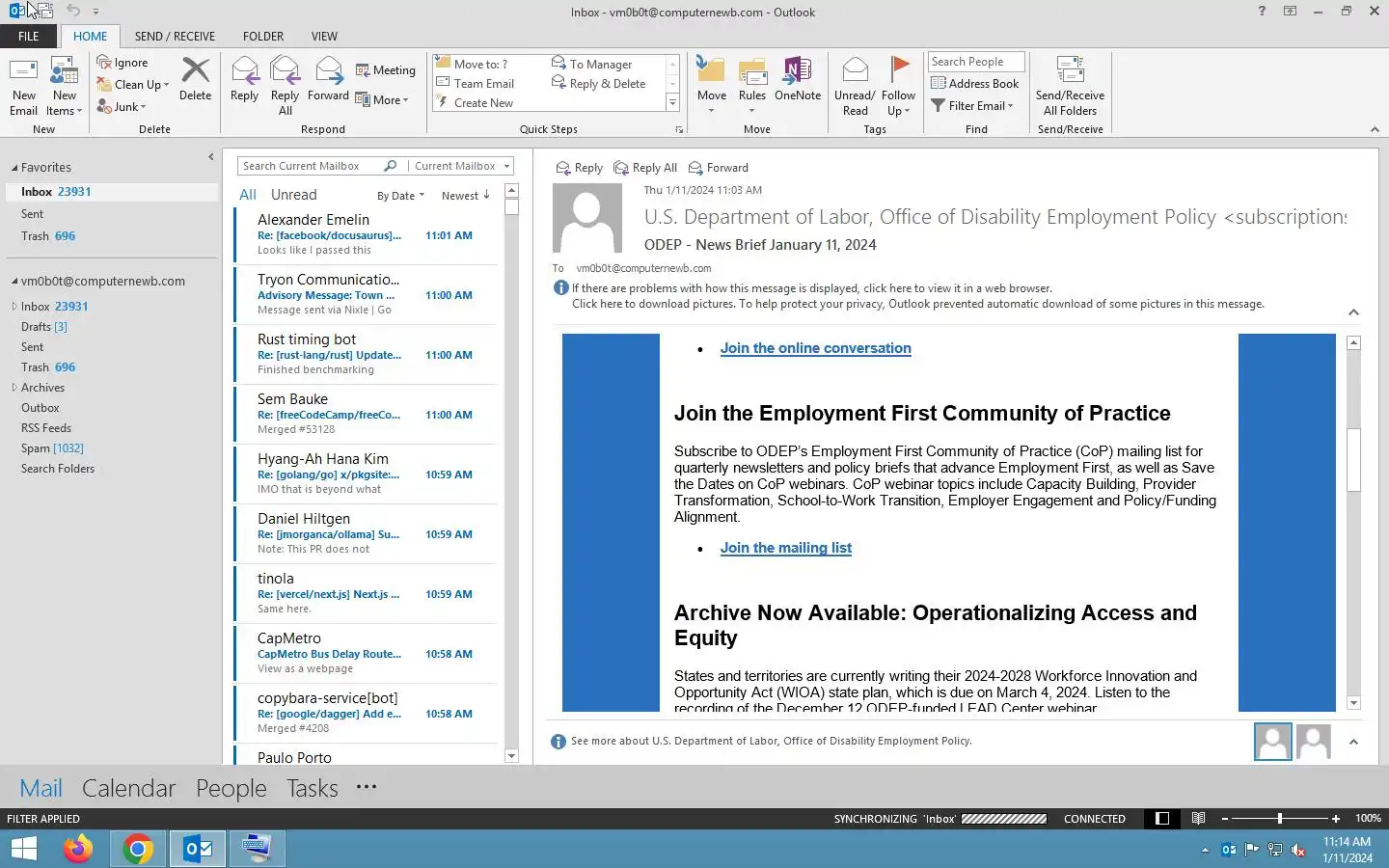Open the Rules menu
The width and height of the screenshot is (1389, 868).
[751, 86]
